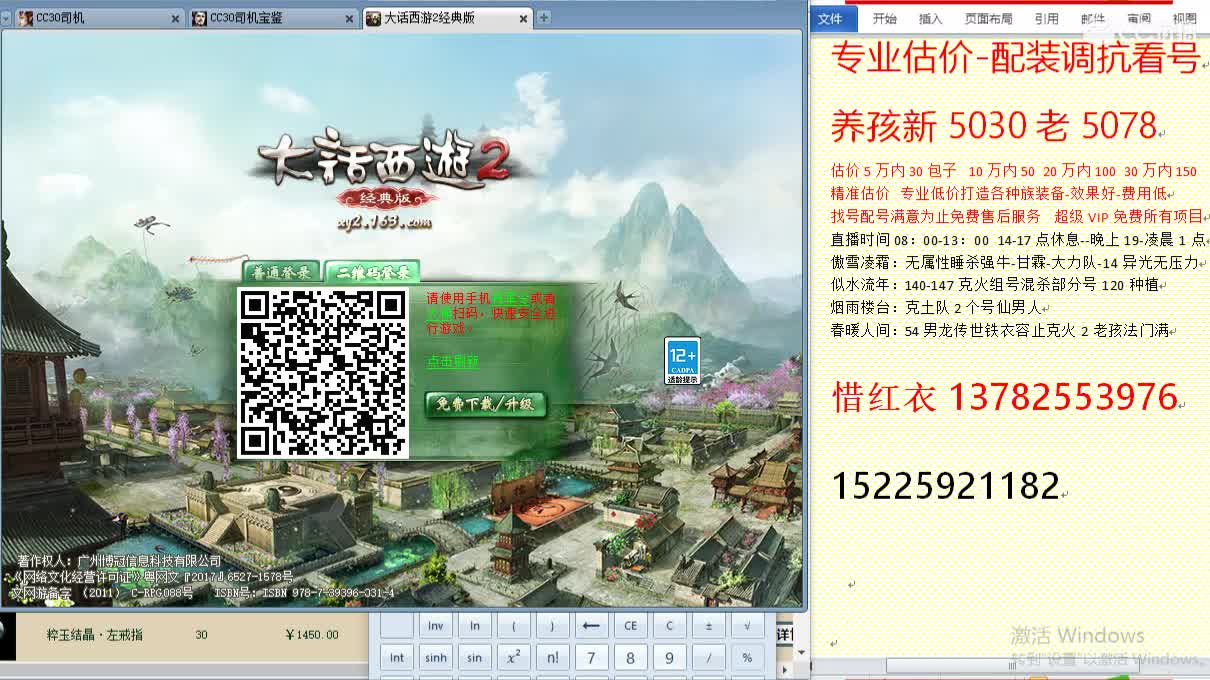Open the 视图 ribbon tab in Word

click(1185, 18)
